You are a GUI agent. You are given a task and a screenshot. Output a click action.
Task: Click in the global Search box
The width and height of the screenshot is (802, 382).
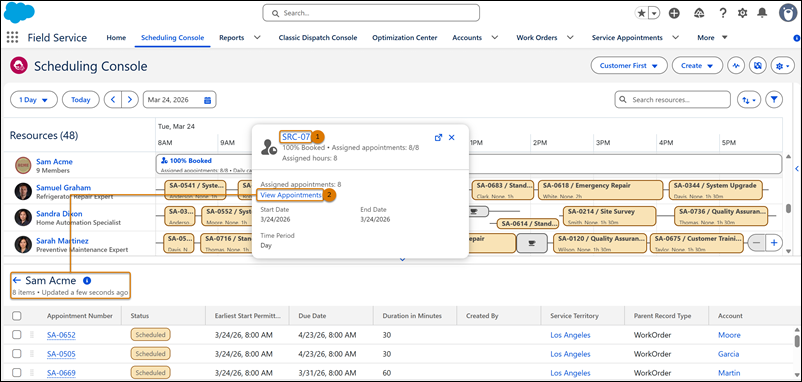(x=371, y=13)
